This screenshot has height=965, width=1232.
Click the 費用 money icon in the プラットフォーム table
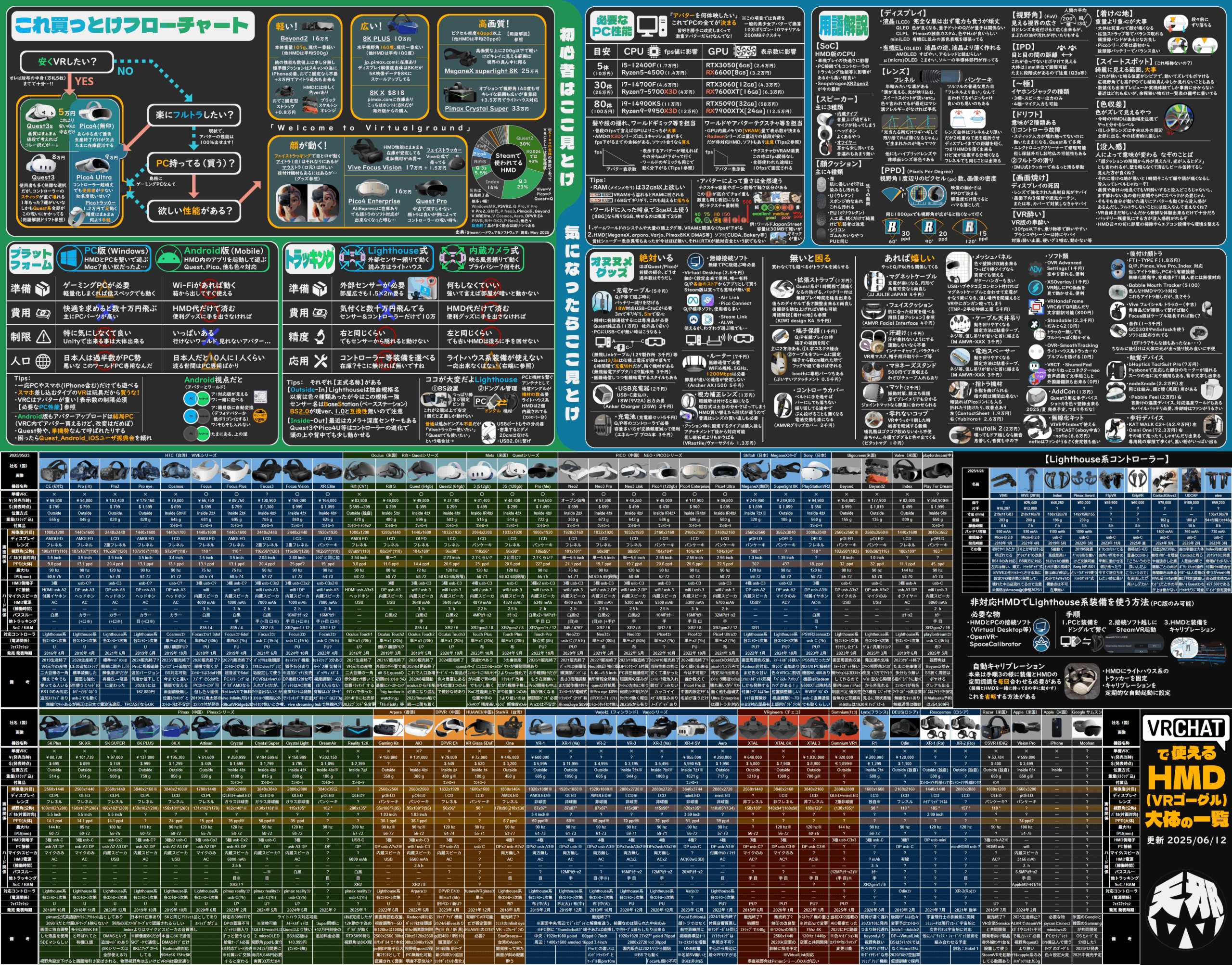[x=43, y=313]
